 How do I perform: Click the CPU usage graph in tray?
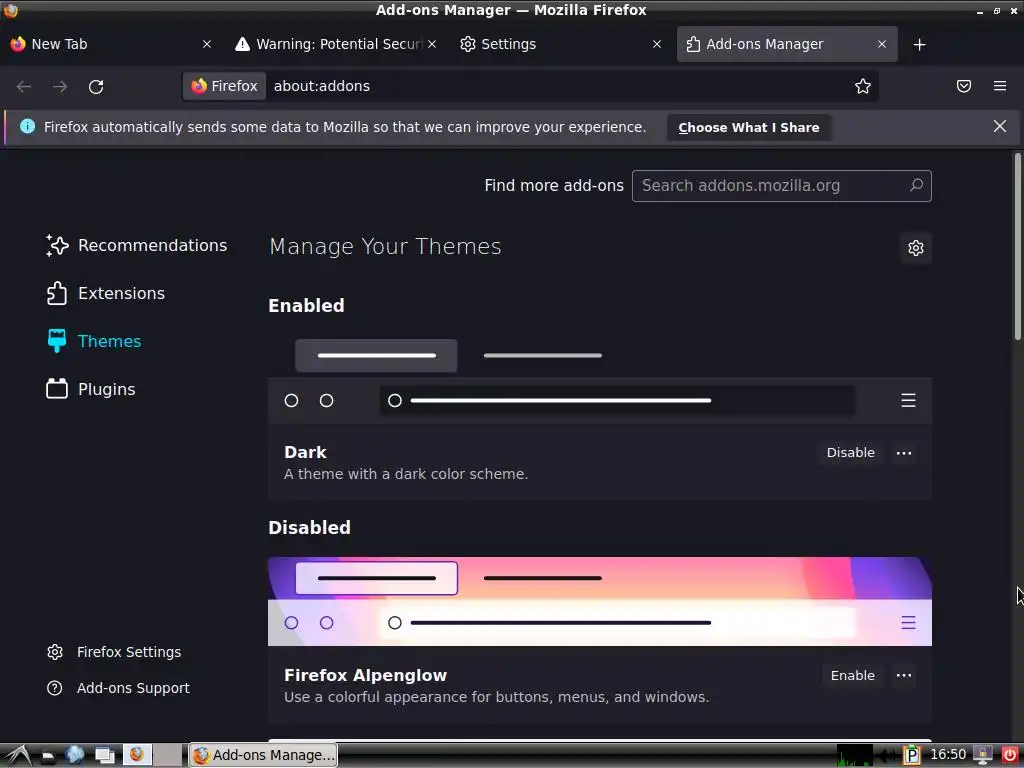(x=855, y=755)
